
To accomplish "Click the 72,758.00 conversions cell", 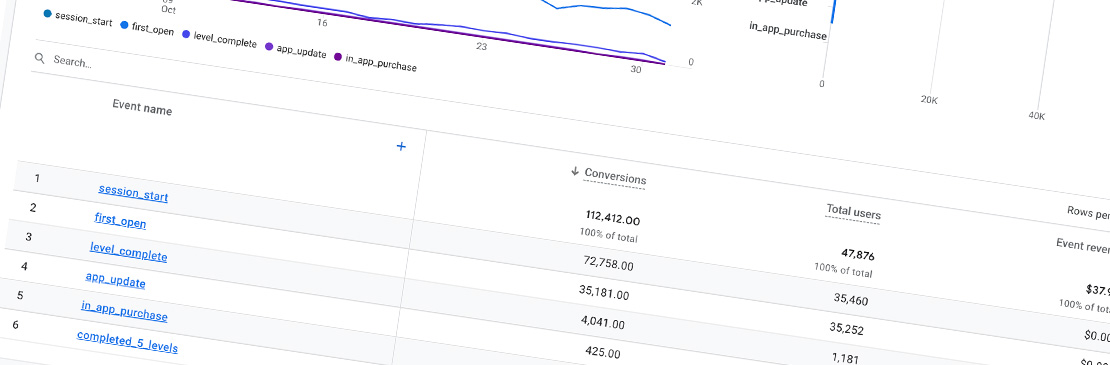I will pyautogui.click(x=609, y=263).
